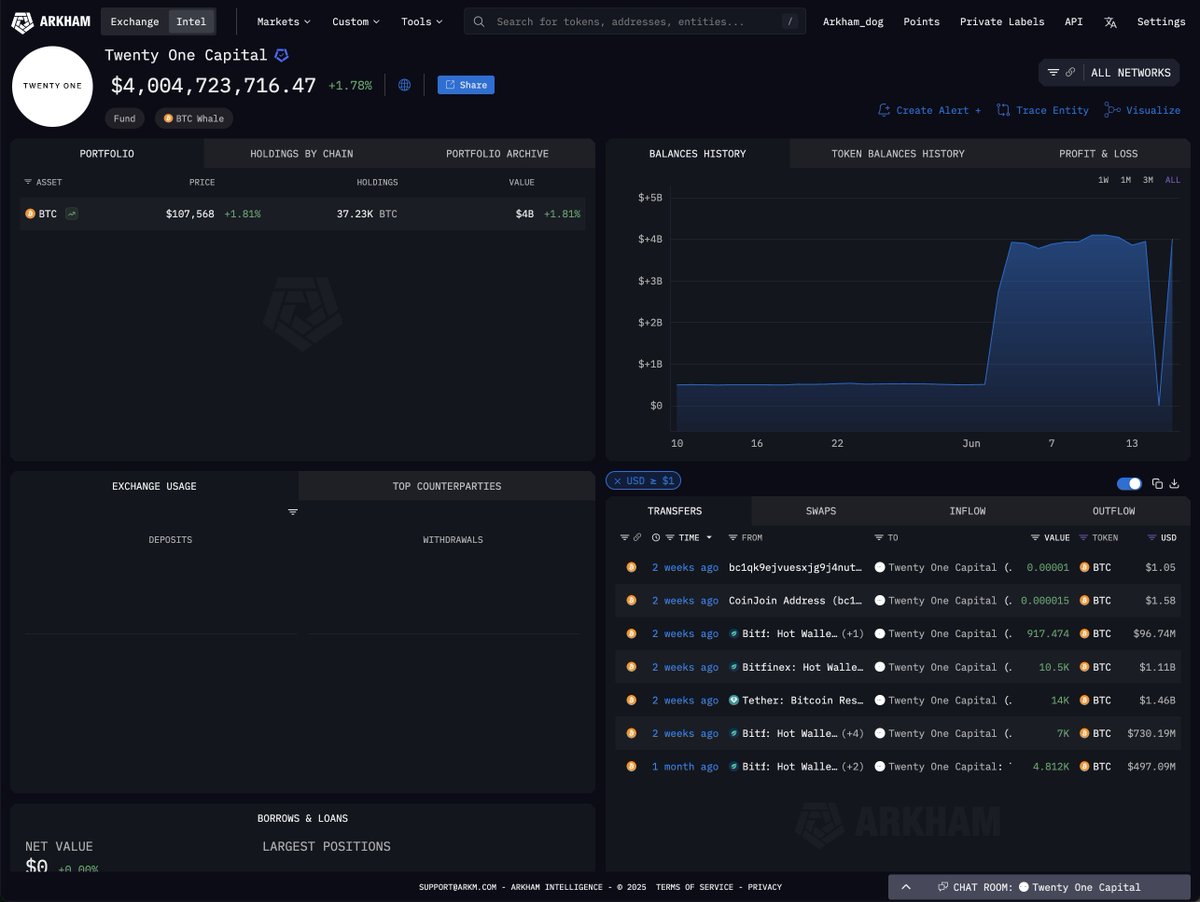Screen dimensions: 1200x902
Task: Click the ASSET column filter icon
Action: pyautogui.click(x=28, y=183)
